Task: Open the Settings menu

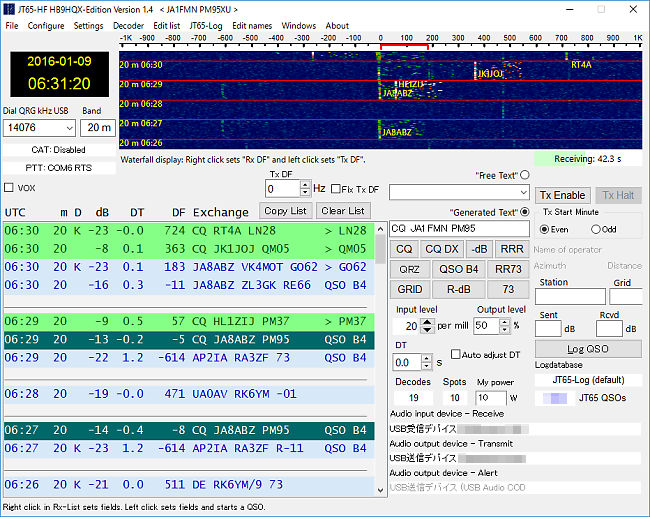Action: click(88, 26)
